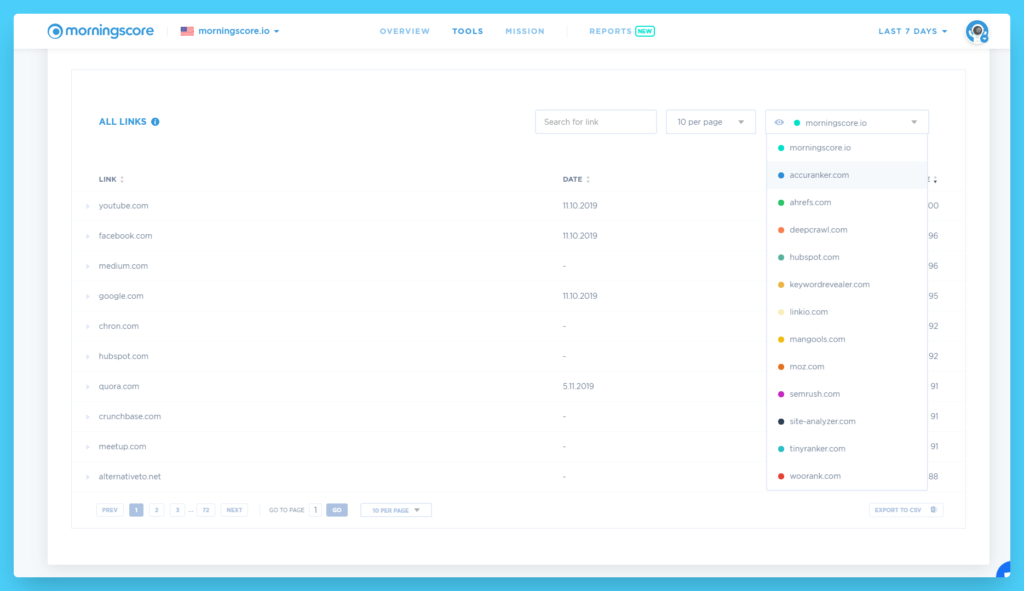This screenshot has height=591, width=1024.
Task: Expand the facebook.com row
Action: click(88, 236)
